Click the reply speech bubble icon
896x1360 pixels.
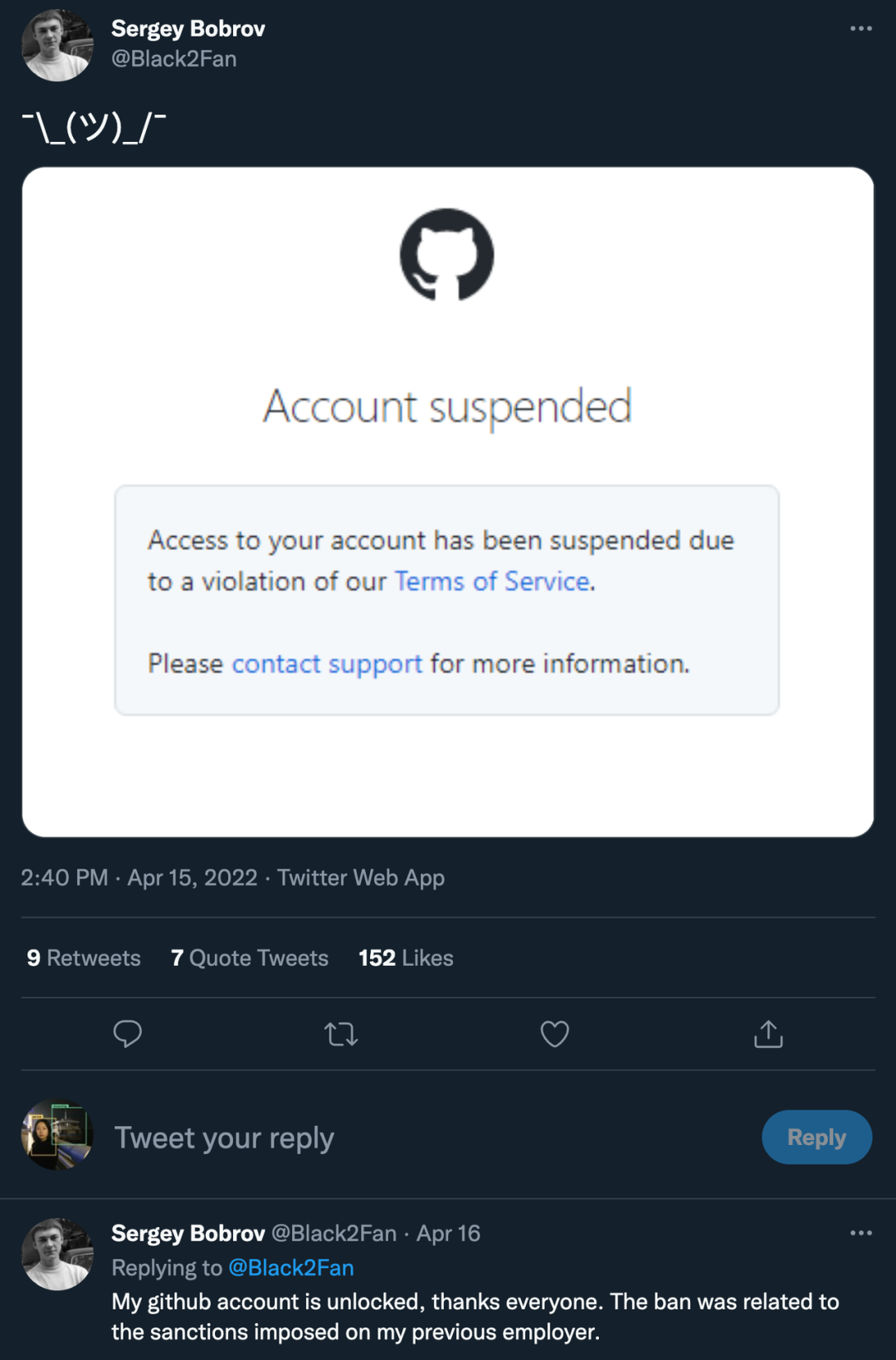click(127, 1034)
